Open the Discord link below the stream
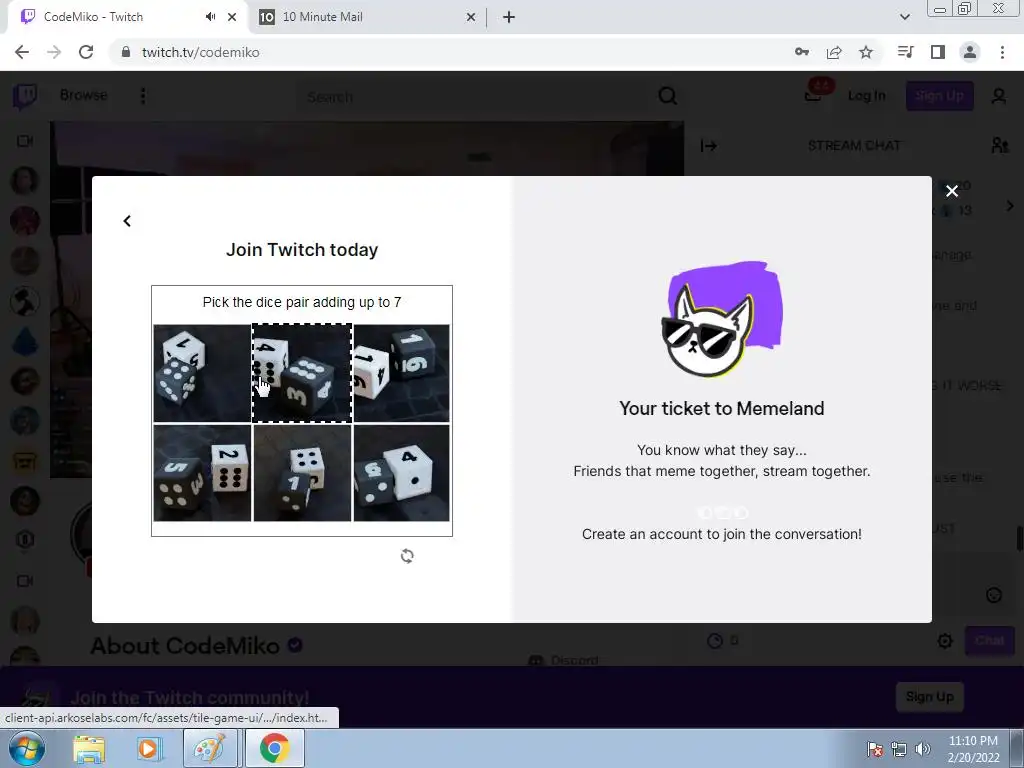The width and height of the screenshot is (1024, 768). coord(563,660)
